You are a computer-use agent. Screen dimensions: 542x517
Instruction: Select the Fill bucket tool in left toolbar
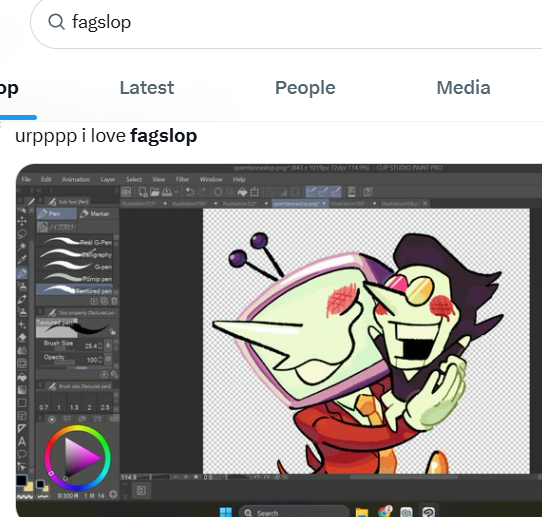[x=22, y=376]
